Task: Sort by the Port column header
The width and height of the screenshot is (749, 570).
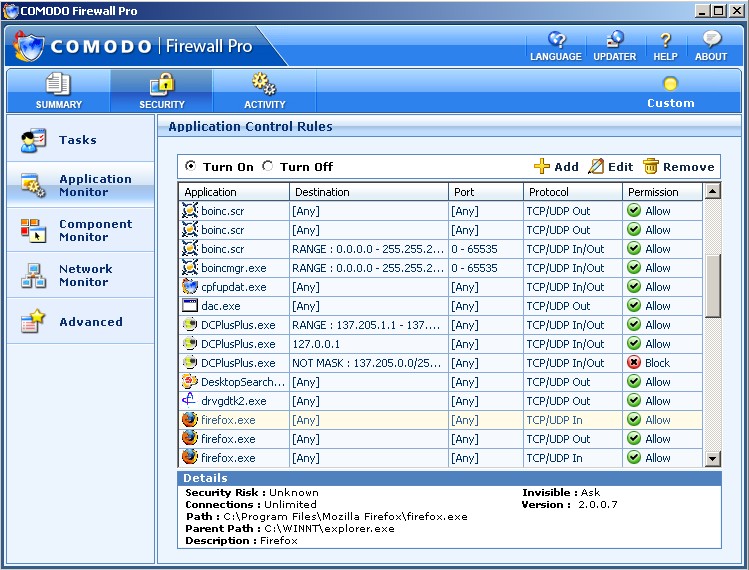Action: click(486, 192)
